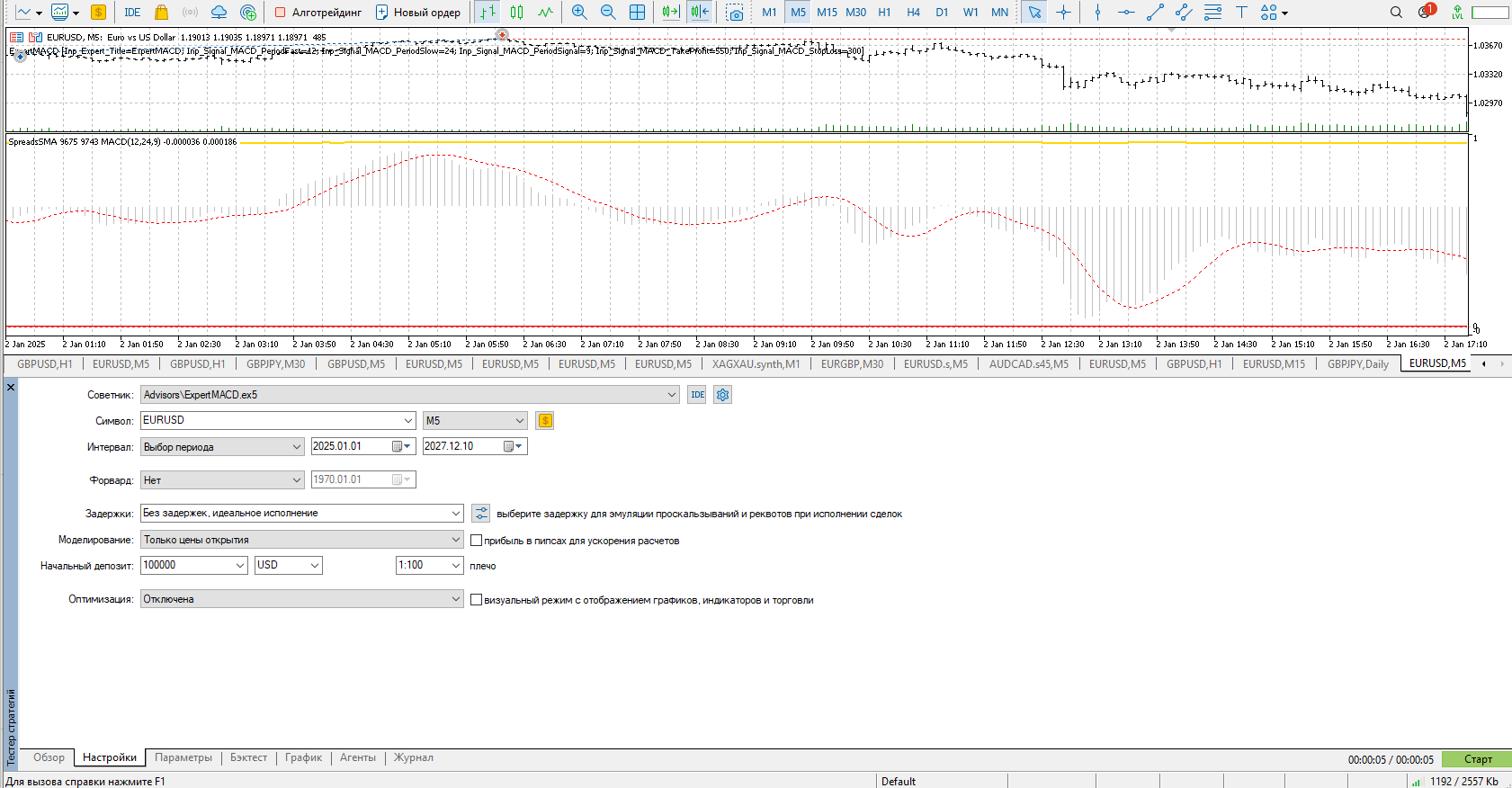Screen dimensions: 1512x788
Task: Open the leverage 1:100 dropdown
Action: click(x=430, y=565)
